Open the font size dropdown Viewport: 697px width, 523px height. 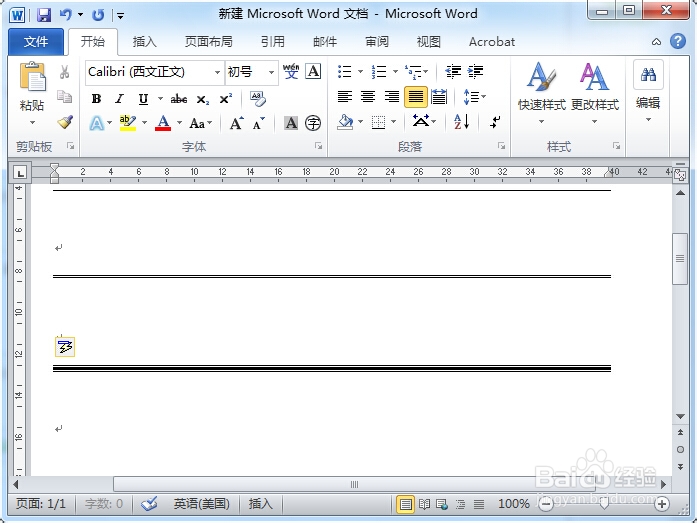271,72
